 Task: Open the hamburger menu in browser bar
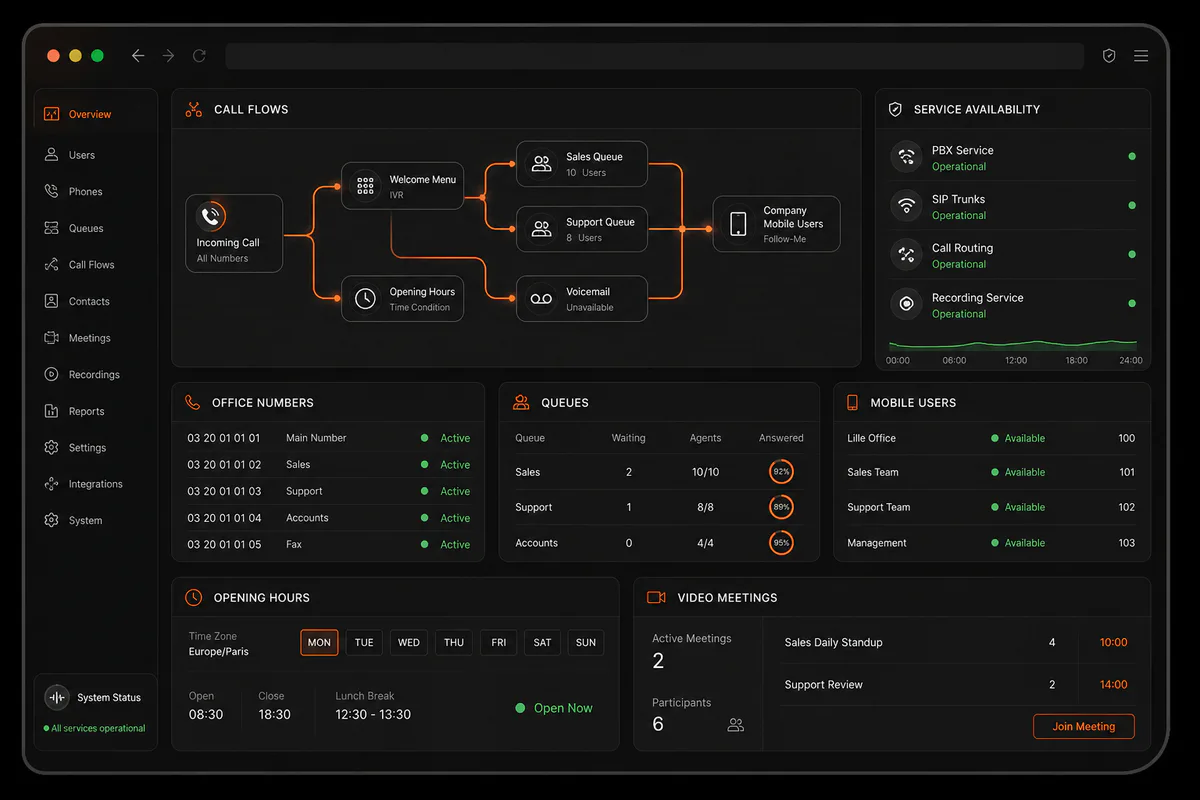pyautogui.click(x=1141, y=56)
